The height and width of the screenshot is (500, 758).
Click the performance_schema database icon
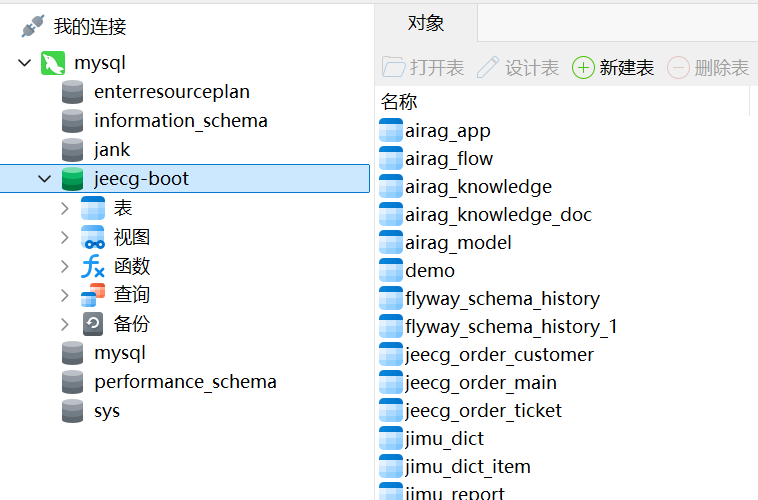click(73, 382)
